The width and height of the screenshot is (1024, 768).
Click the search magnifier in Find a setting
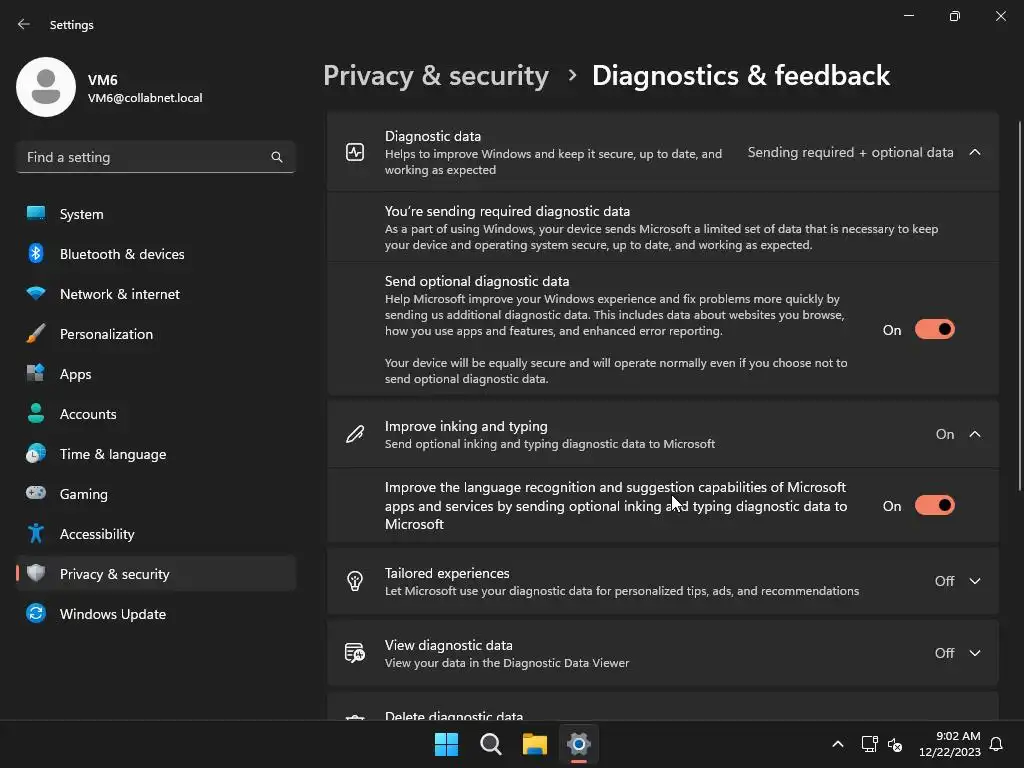(x=277, y=157)
